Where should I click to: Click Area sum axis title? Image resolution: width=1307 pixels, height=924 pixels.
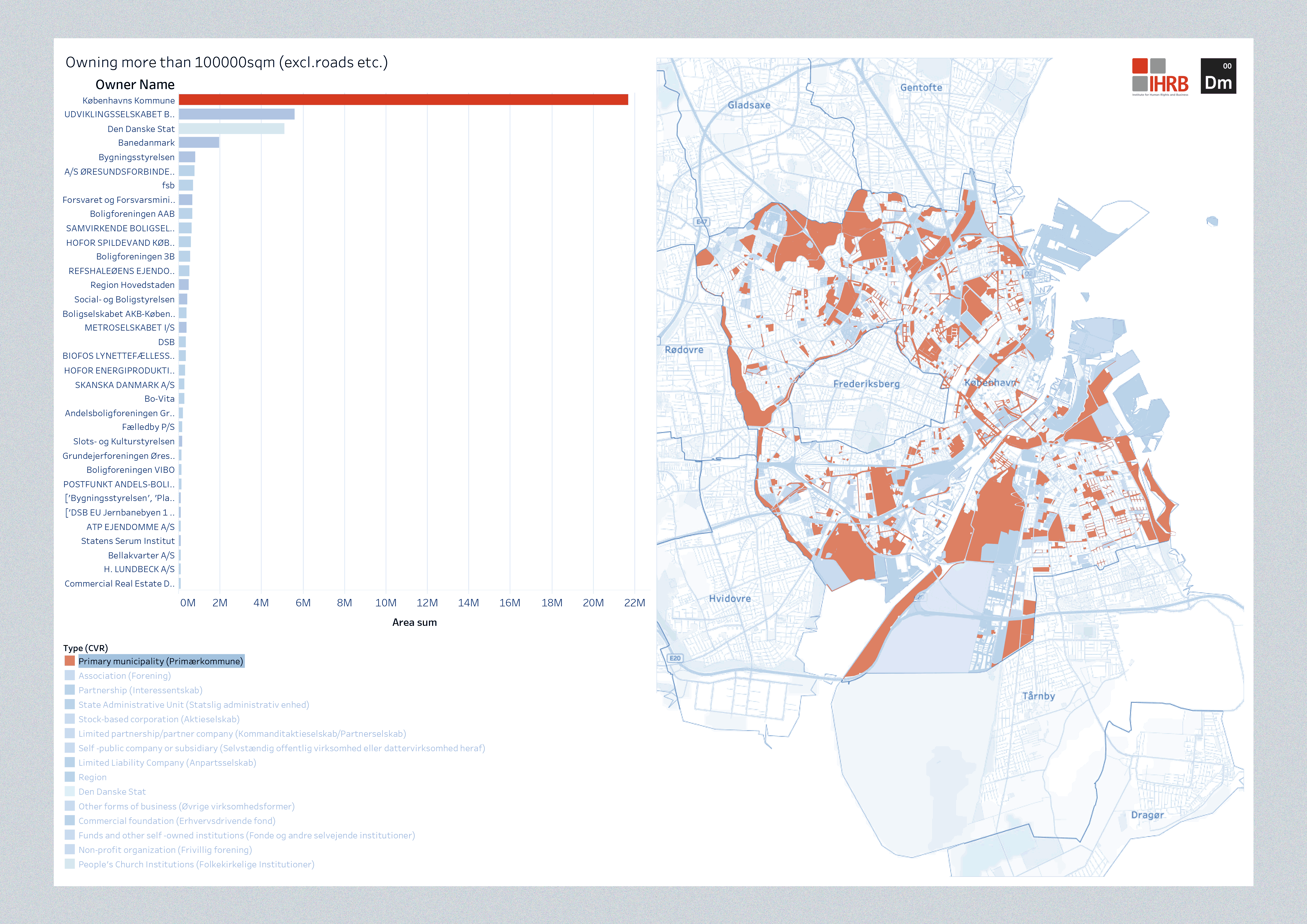click(414, 622)
